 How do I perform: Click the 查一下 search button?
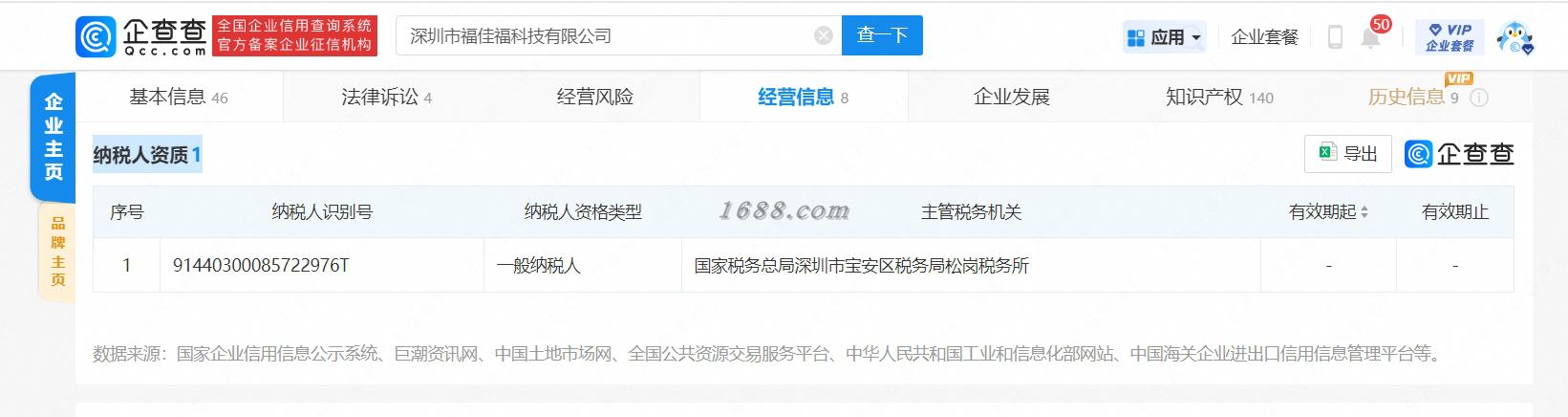click(882, 35)
